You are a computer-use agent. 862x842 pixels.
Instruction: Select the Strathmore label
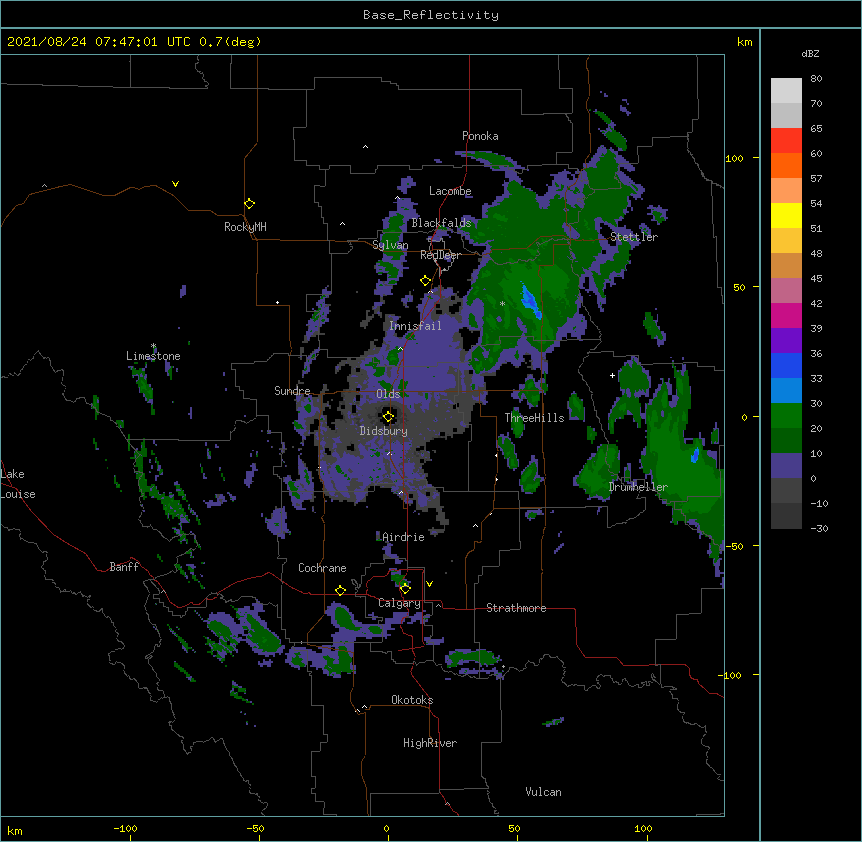(x=516, y=608)
